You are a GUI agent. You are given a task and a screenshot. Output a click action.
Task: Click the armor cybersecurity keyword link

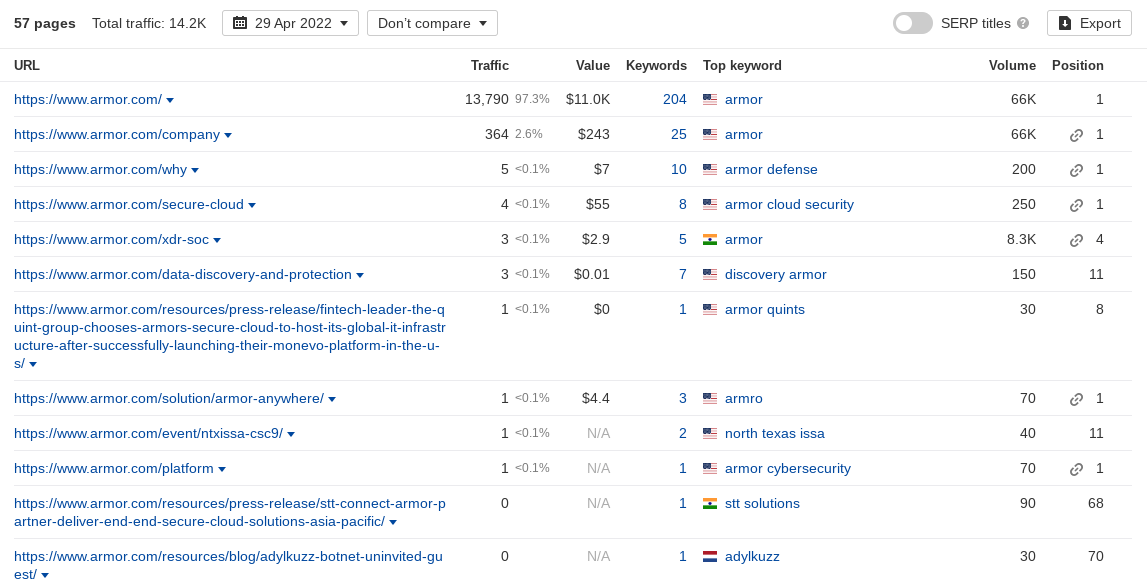tap(788, 469)
